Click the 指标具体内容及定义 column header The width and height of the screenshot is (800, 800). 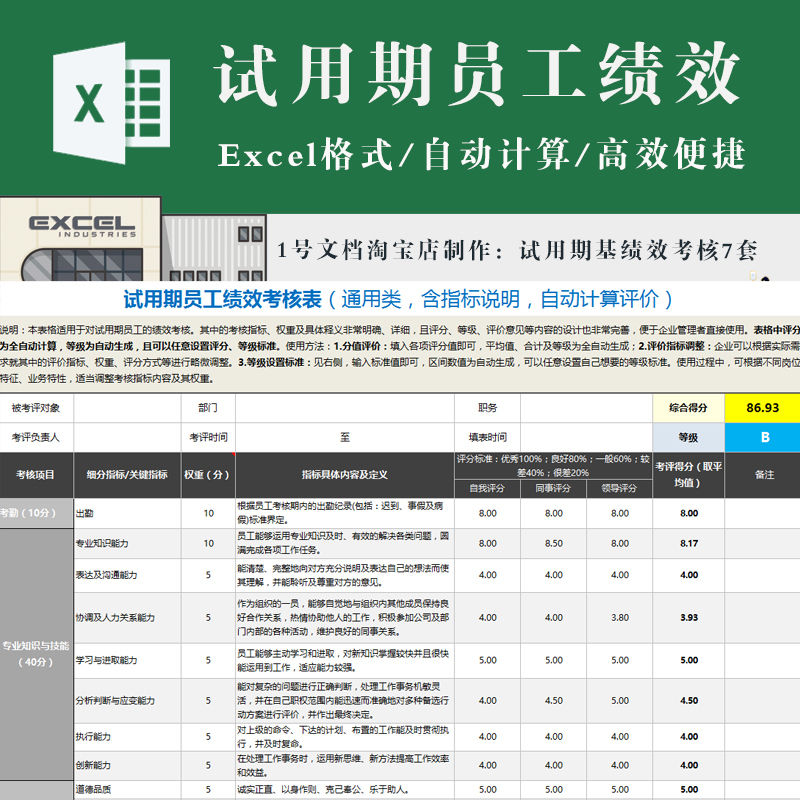pos(345,475)
